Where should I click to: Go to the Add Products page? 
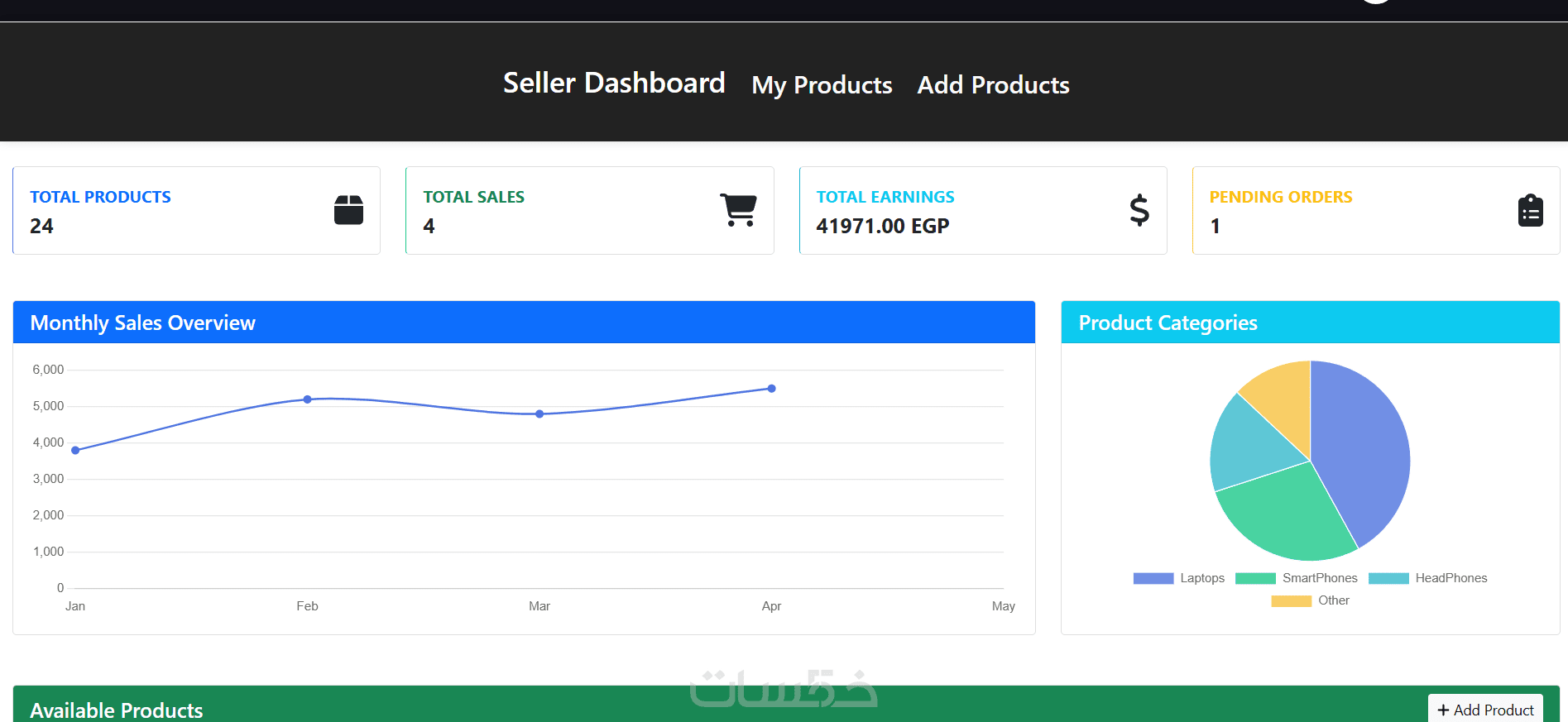[993, 85]
